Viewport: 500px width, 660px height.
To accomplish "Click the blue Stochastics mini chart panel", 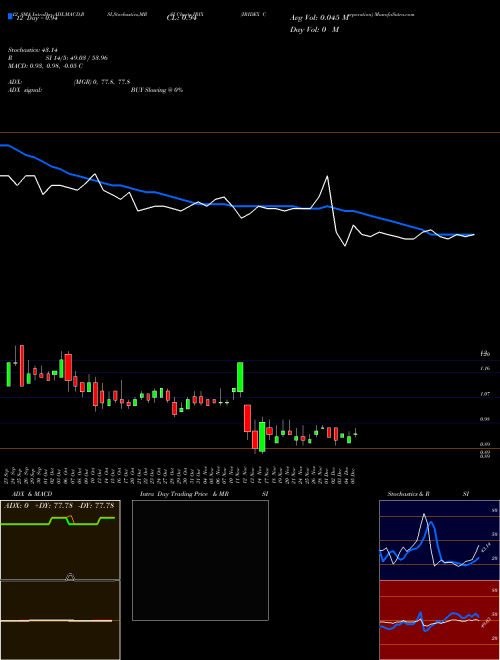I will (x=439, y=540).
